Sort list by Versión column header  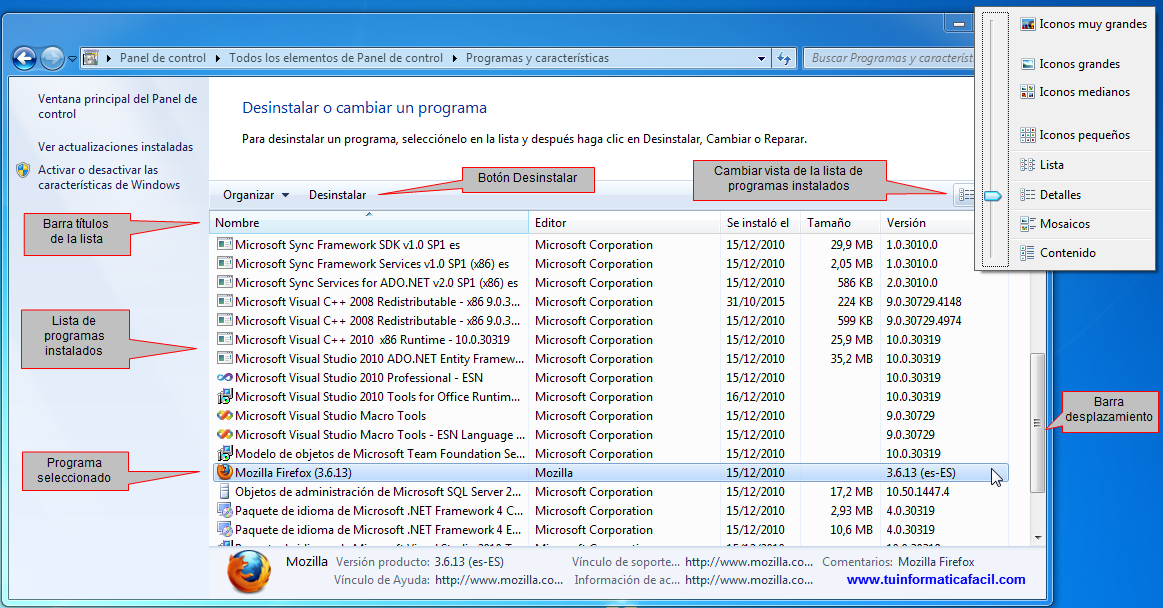[927, 222]
